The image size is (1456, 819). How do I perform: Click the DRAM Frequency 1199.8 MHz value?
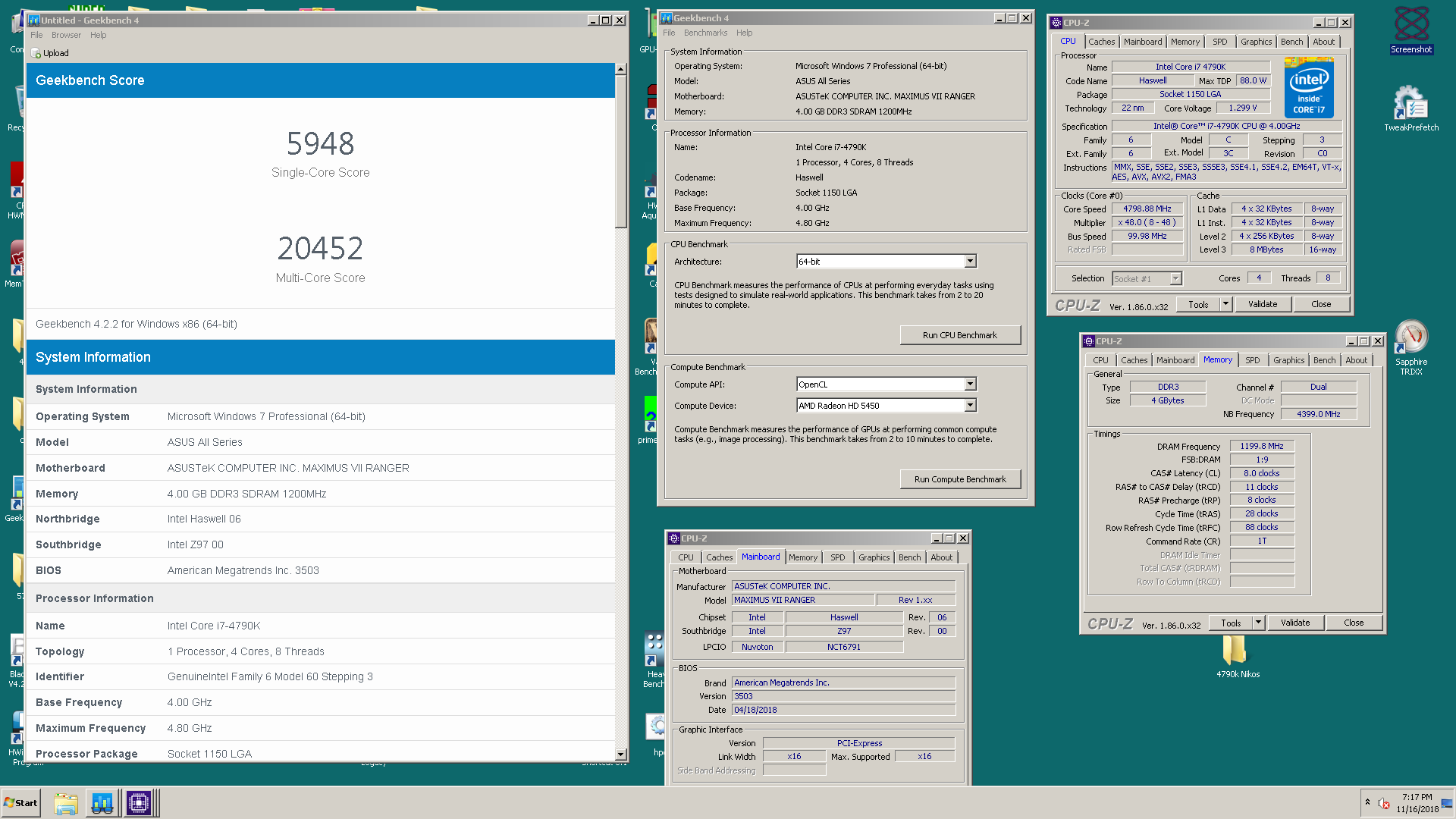[1262, 446]
